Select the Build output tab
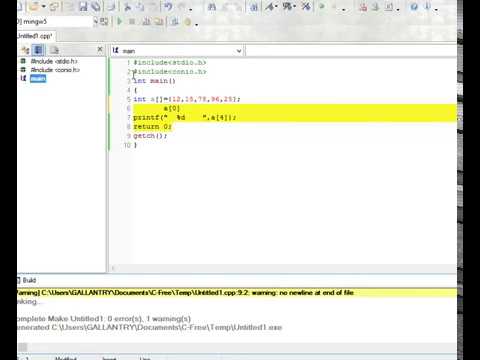Viewport: 480px width, 360px height. pos(27,280)
